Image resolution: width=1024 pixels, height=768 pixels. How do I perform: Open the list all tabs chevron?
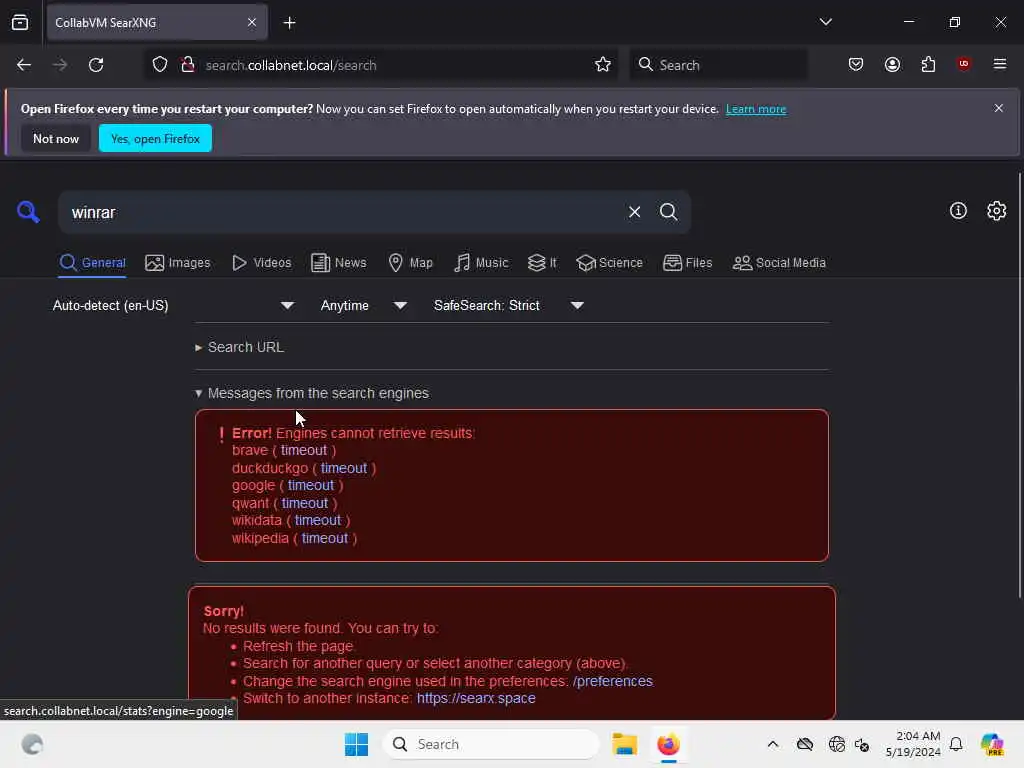click(x=825, y=22)
